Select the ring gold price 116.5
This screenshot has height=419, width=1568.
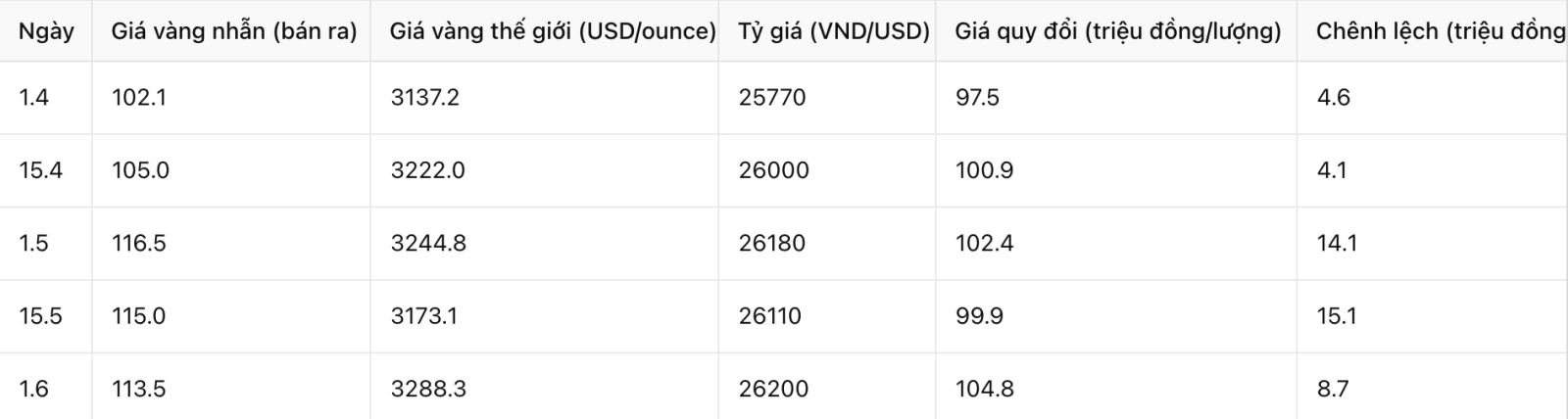point(139,243)
